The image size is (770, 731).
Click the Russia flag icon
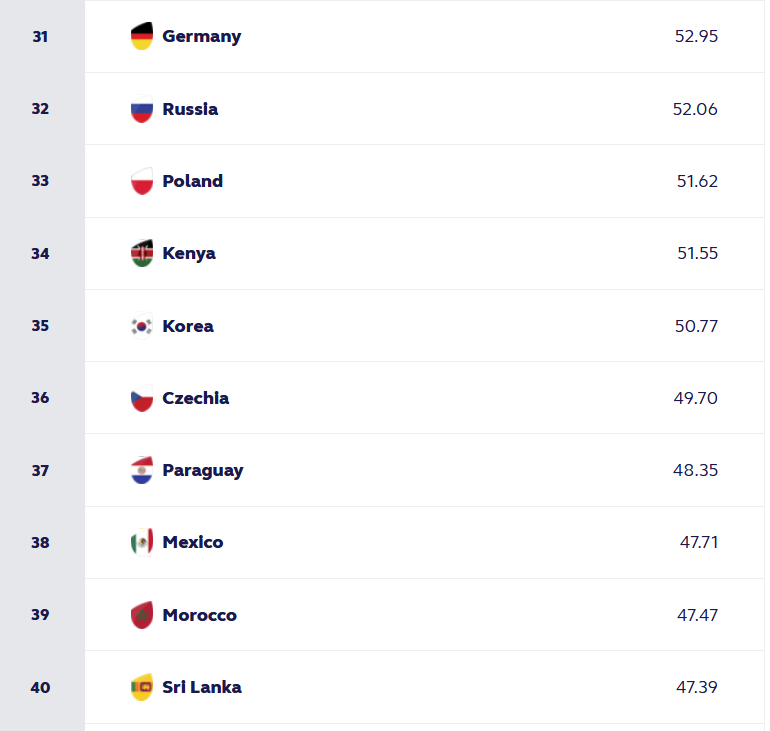click(142, 109)
